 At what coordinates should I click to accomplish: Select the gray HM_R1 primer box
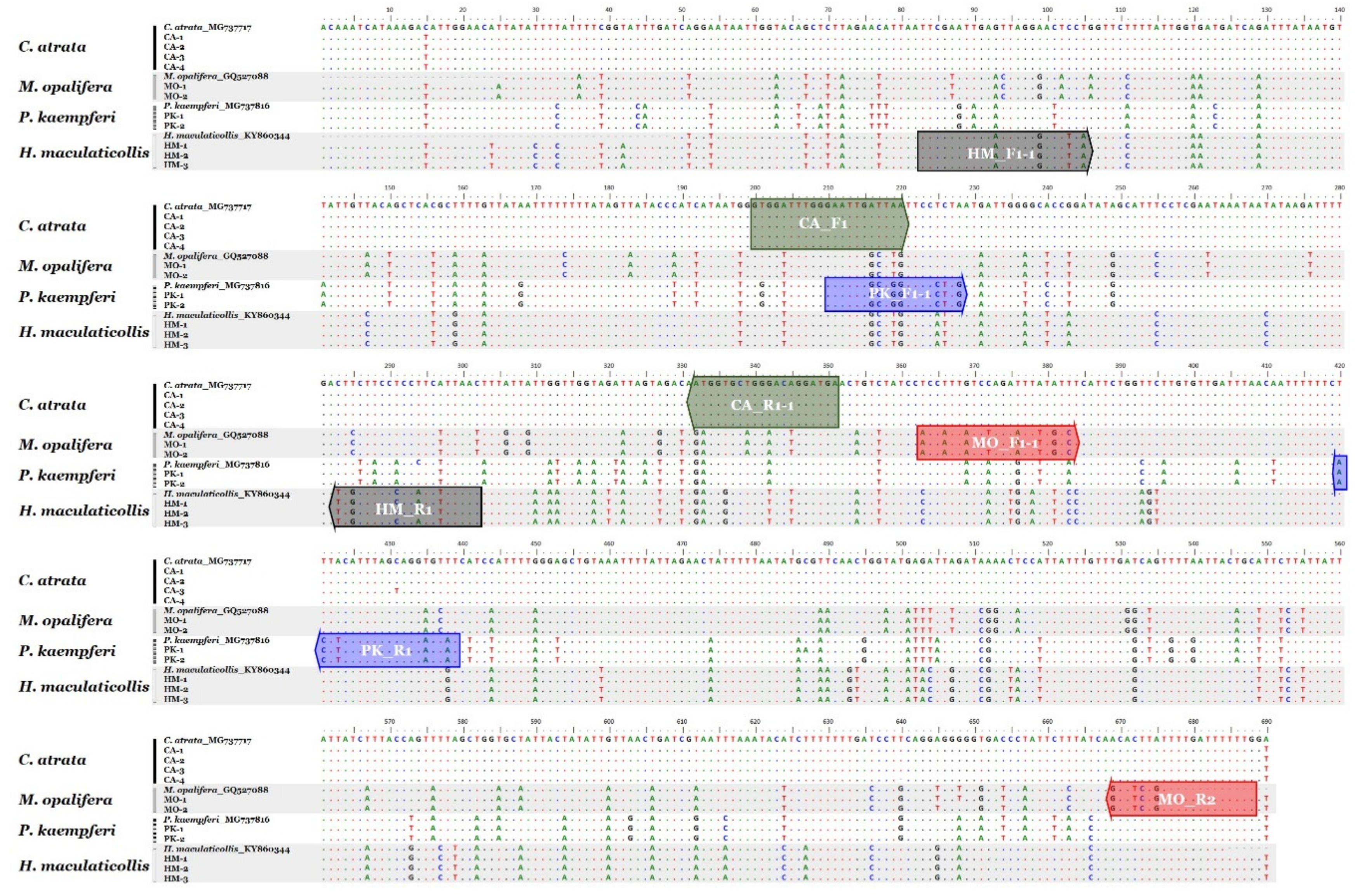406,507
